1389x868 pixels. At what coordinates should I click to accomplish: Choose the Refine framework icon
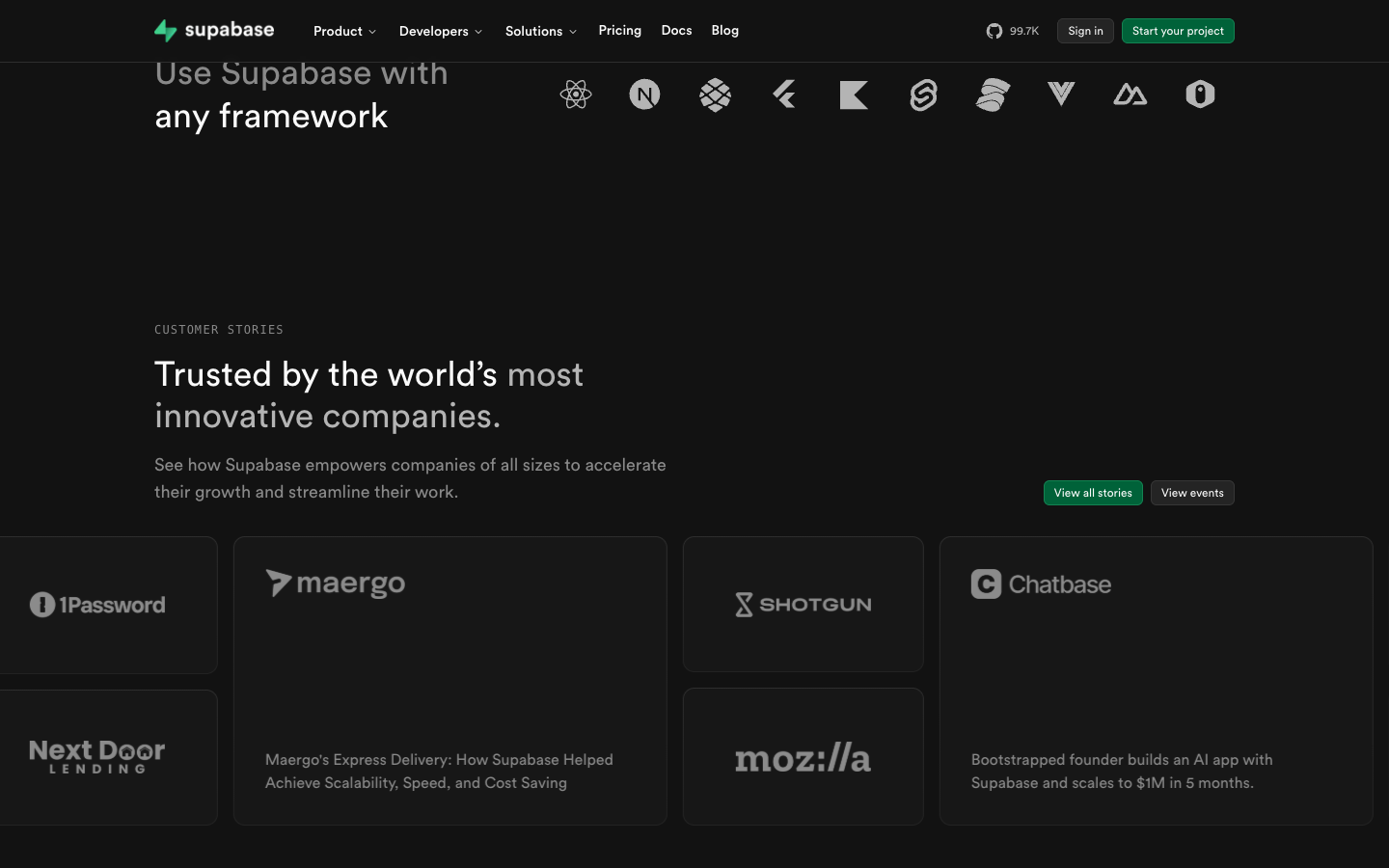click(x=1200, y=95)
